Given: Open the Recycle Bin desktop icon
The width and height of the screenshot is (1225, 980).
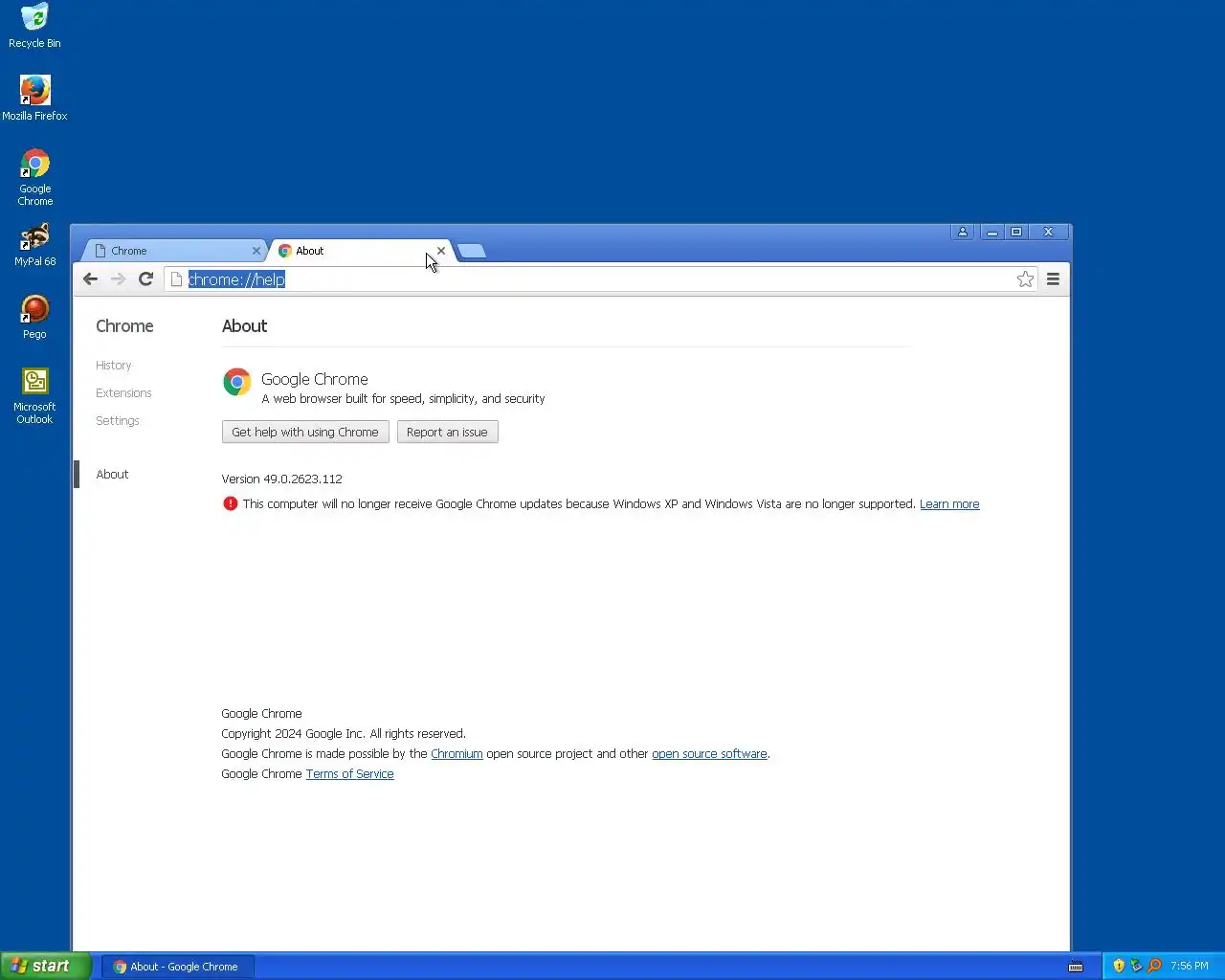Looking at the screenshot, I should [34, 26].
